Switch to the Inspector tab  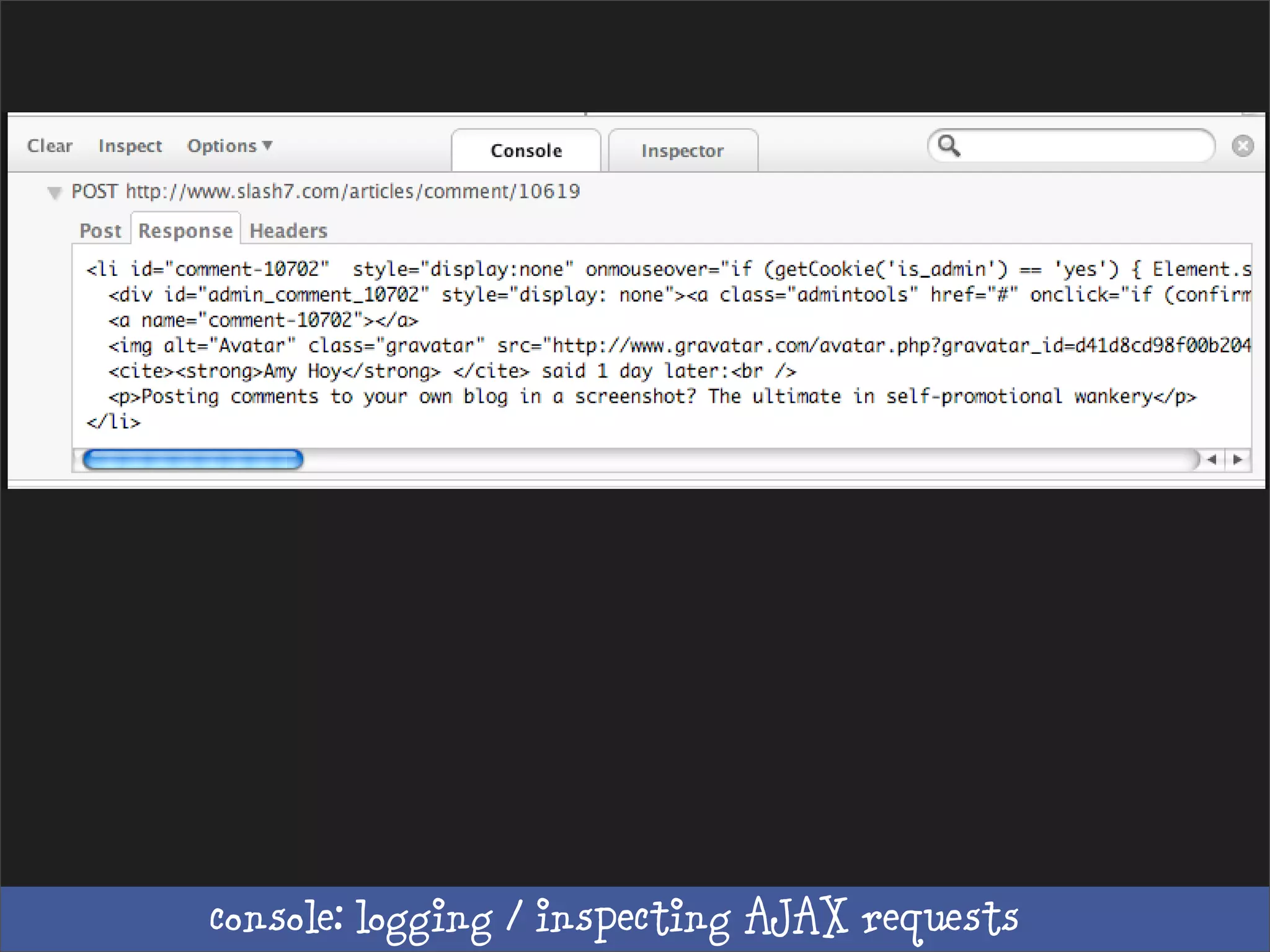pyautogui.click(x=683, y=151)
